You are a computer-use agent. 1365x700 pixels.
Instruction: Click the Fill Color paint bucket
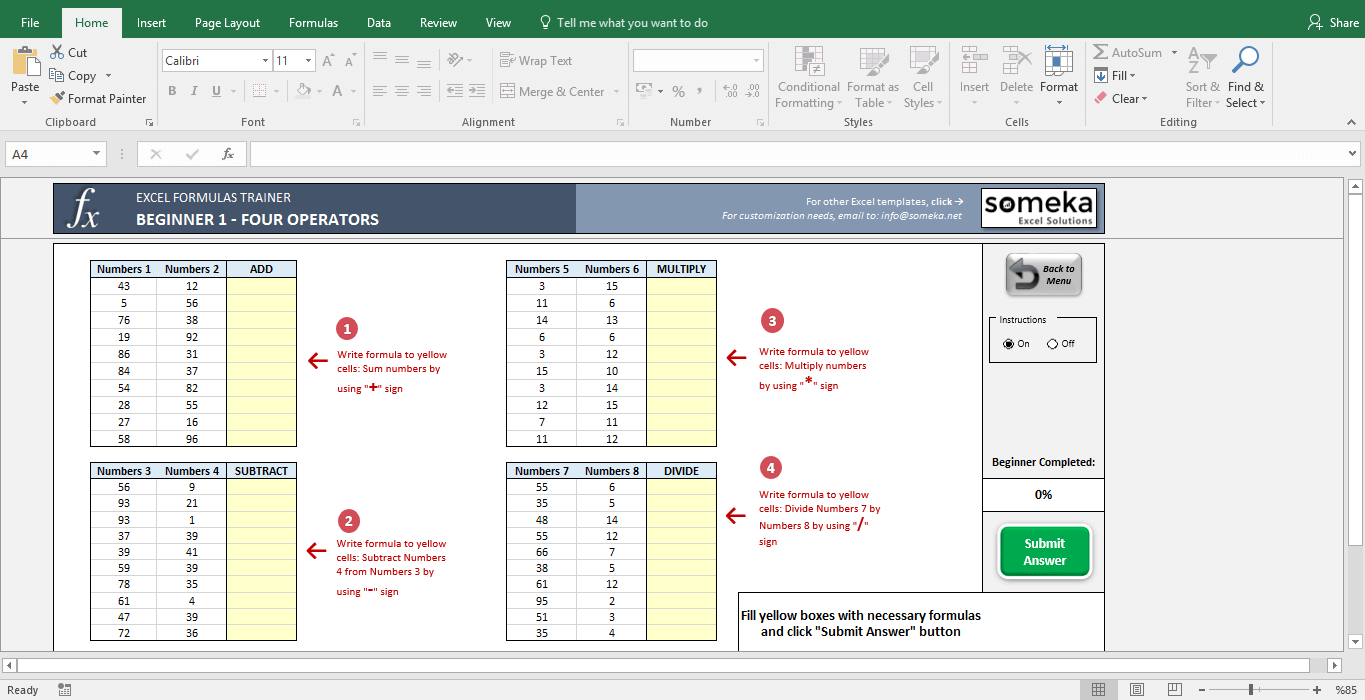pyautogui.click(x=303, y=91)
